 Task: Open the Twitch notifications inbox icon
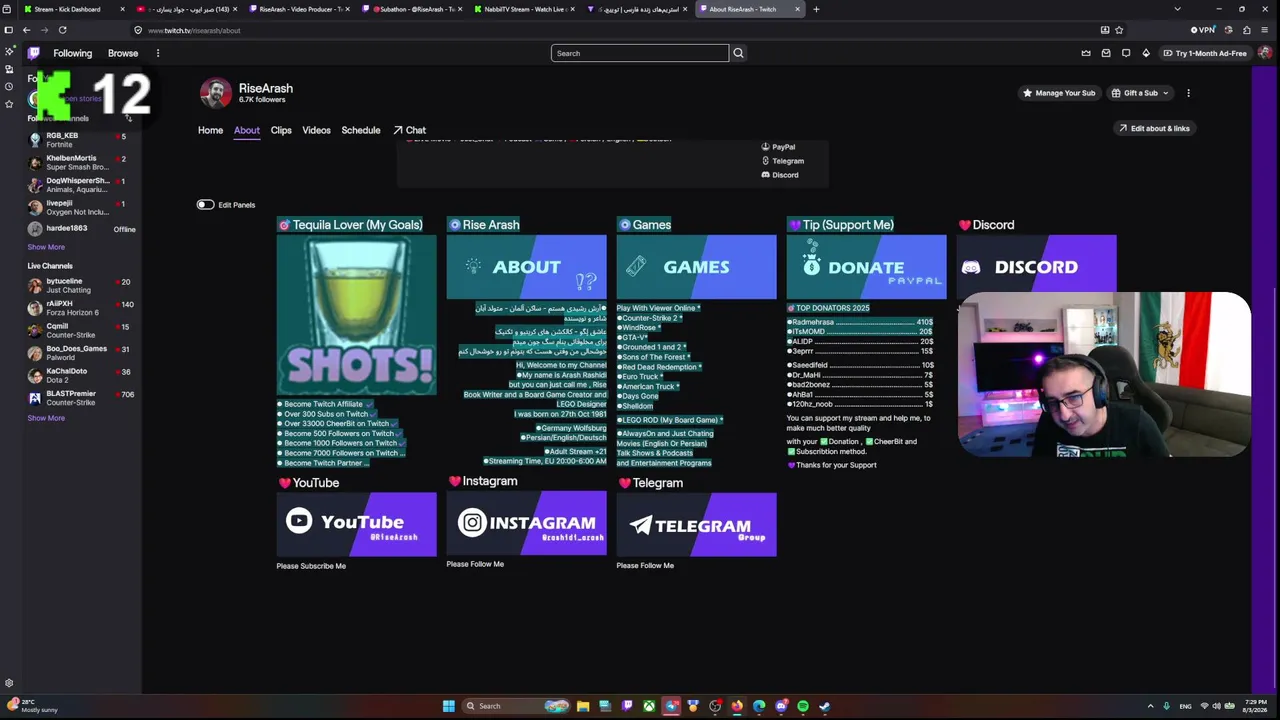pos(1106,53)
